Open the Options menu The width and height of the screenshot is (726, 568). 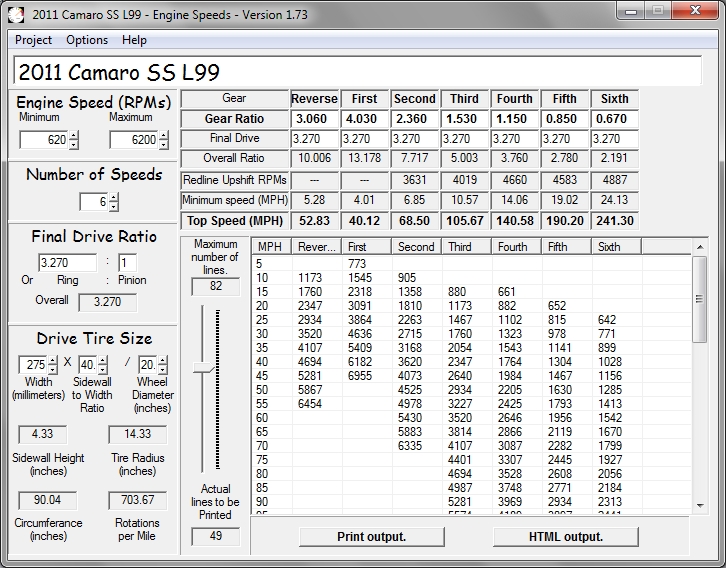(87, 40)
